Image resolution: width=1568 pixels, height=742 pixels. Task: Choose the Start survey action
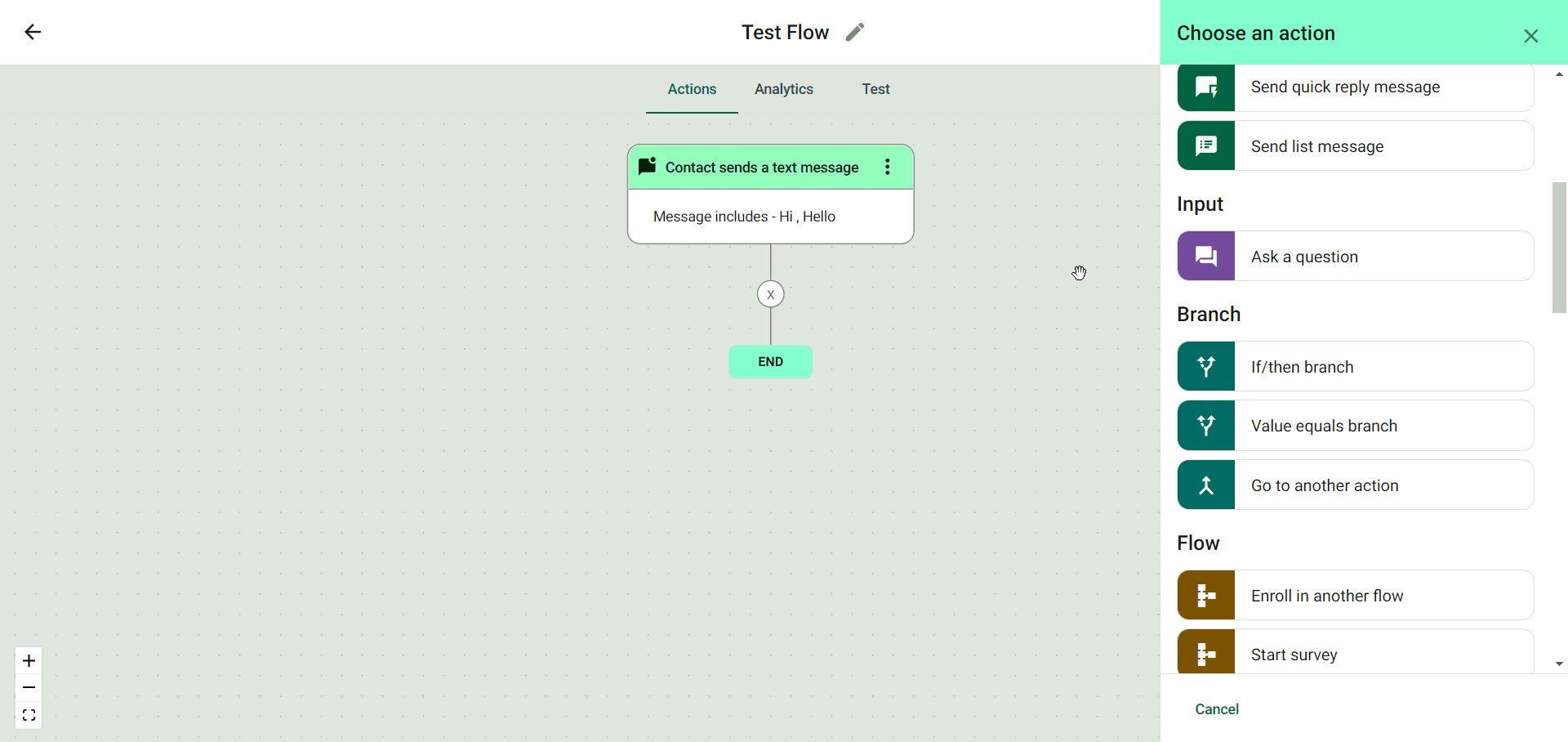[x=1356, y=654]
